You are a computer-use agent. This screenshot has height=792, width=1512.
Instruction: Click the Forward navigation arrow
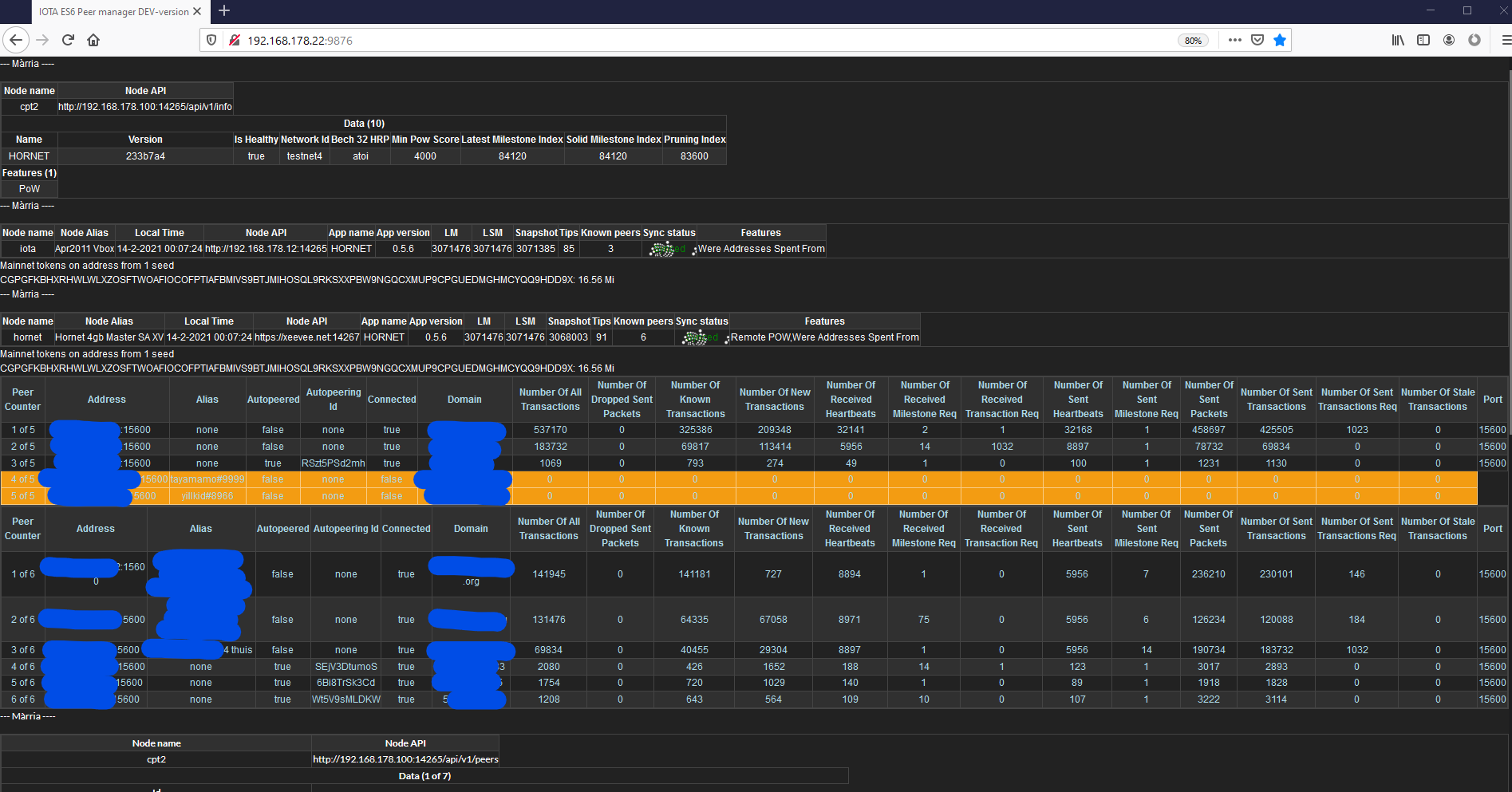tap(42, 40)
